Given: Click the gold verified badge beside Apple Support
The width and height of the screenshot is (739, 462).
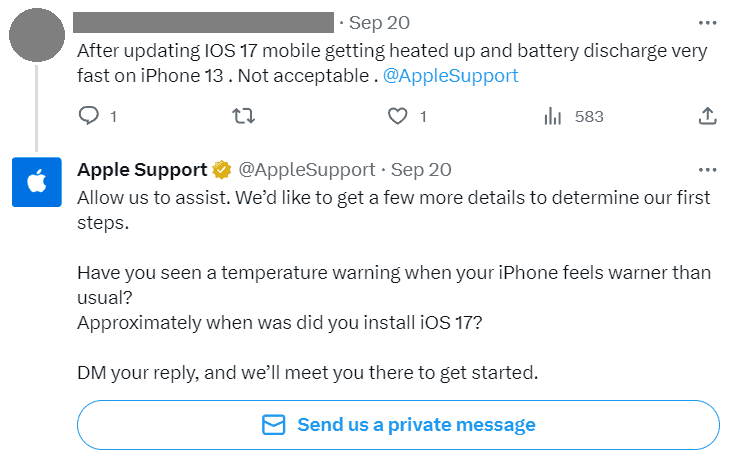Looking at the screenshot, I should coord(222,170).
